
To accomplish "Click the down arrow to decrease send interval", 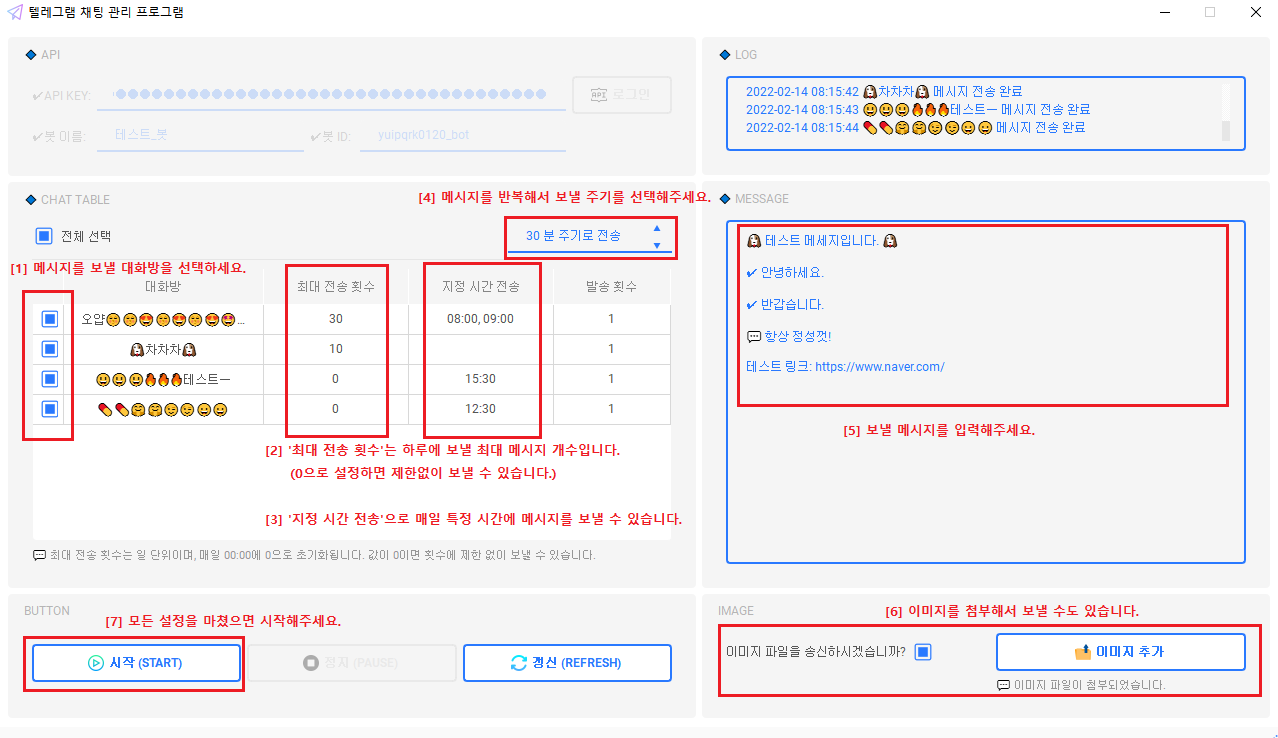I will tap(657, 244).
